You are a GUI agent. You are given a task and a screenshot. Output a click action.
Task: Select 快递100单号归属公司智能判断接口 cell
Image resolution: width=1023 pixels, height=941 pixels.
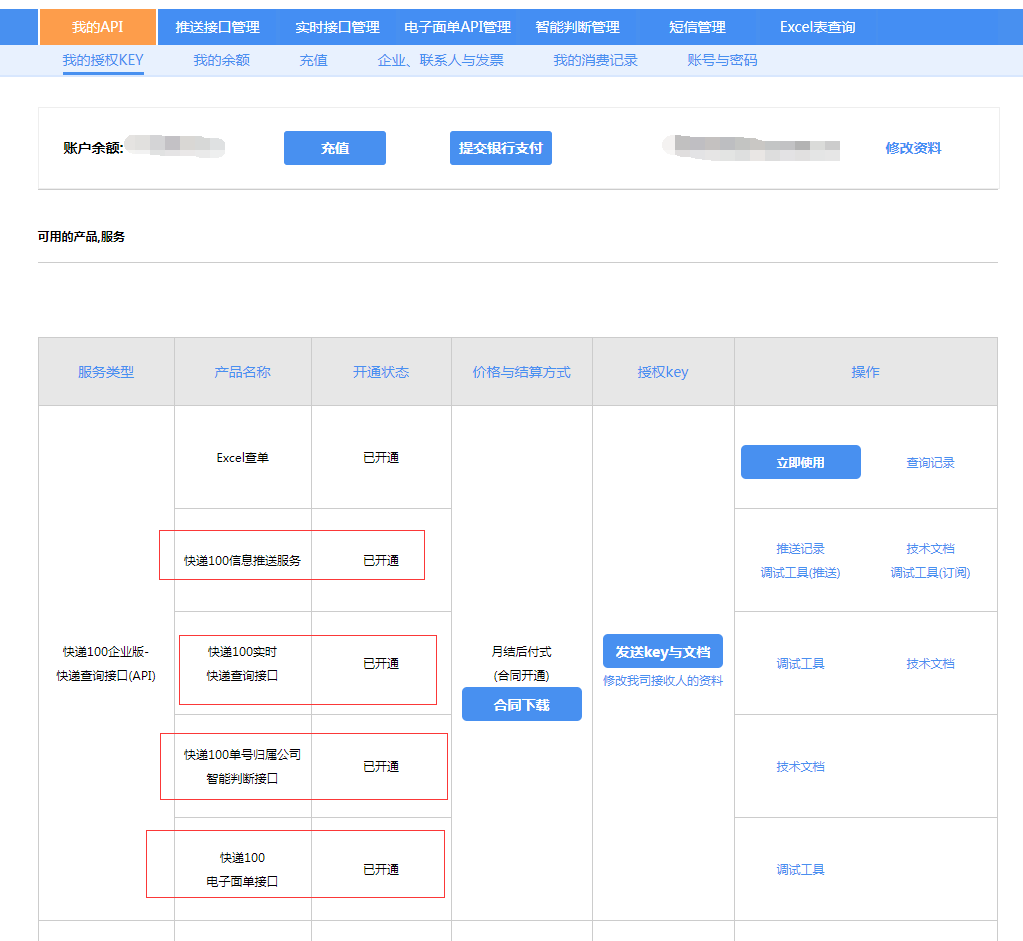point(243,766)
